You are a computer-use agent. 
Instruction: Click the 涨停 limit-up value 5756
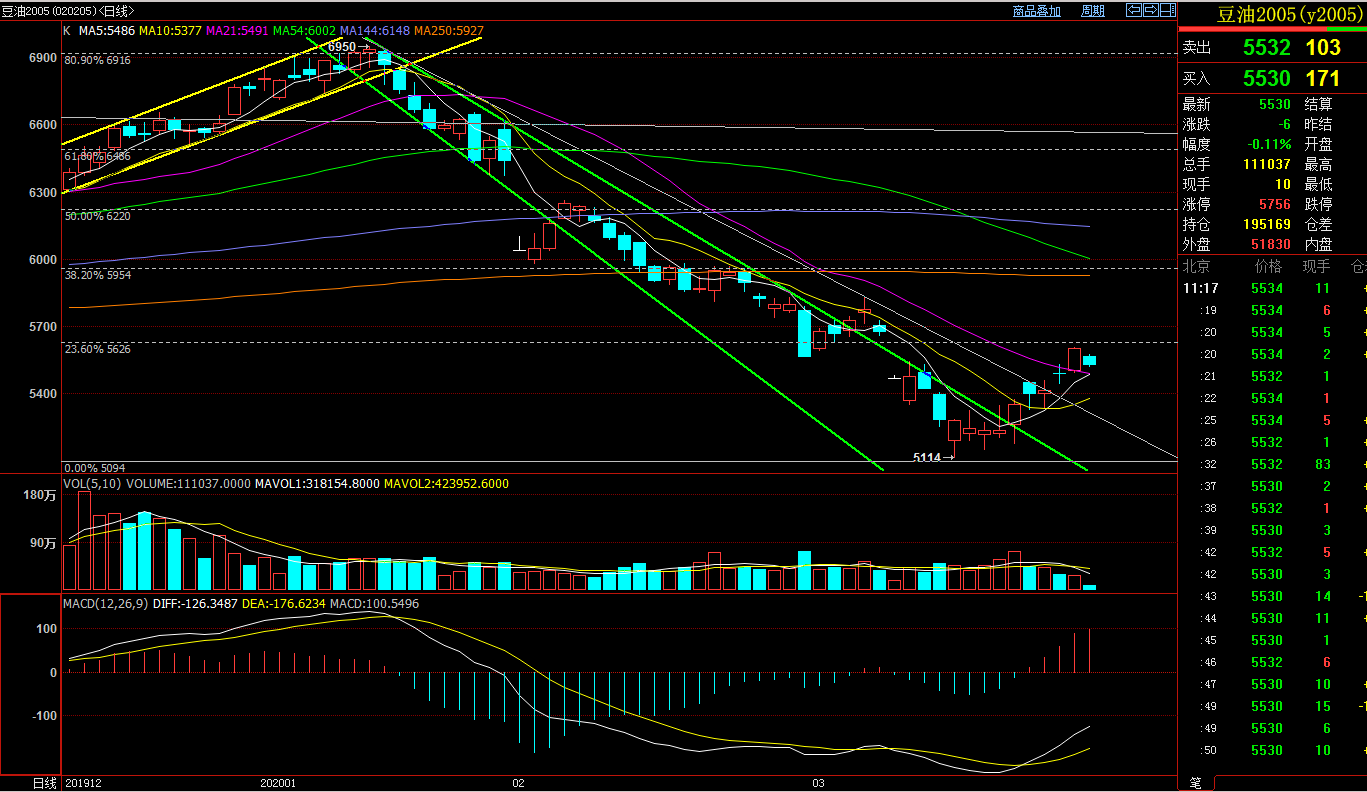pyautogui.click(x=1276, y=204)
